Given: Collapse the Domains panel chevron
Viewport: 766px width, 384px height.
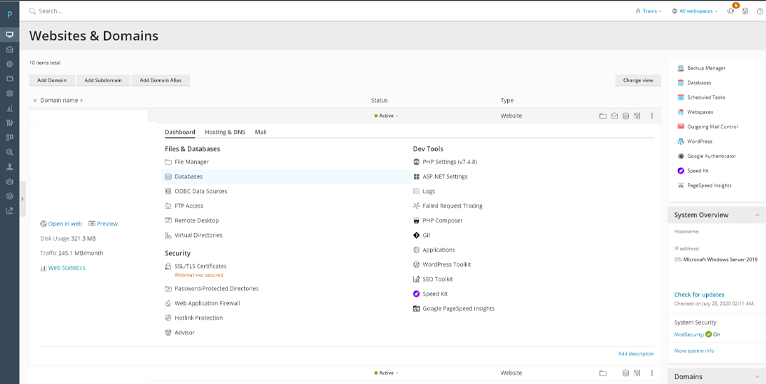Looking at the screenshot, I should coord(757,377).
